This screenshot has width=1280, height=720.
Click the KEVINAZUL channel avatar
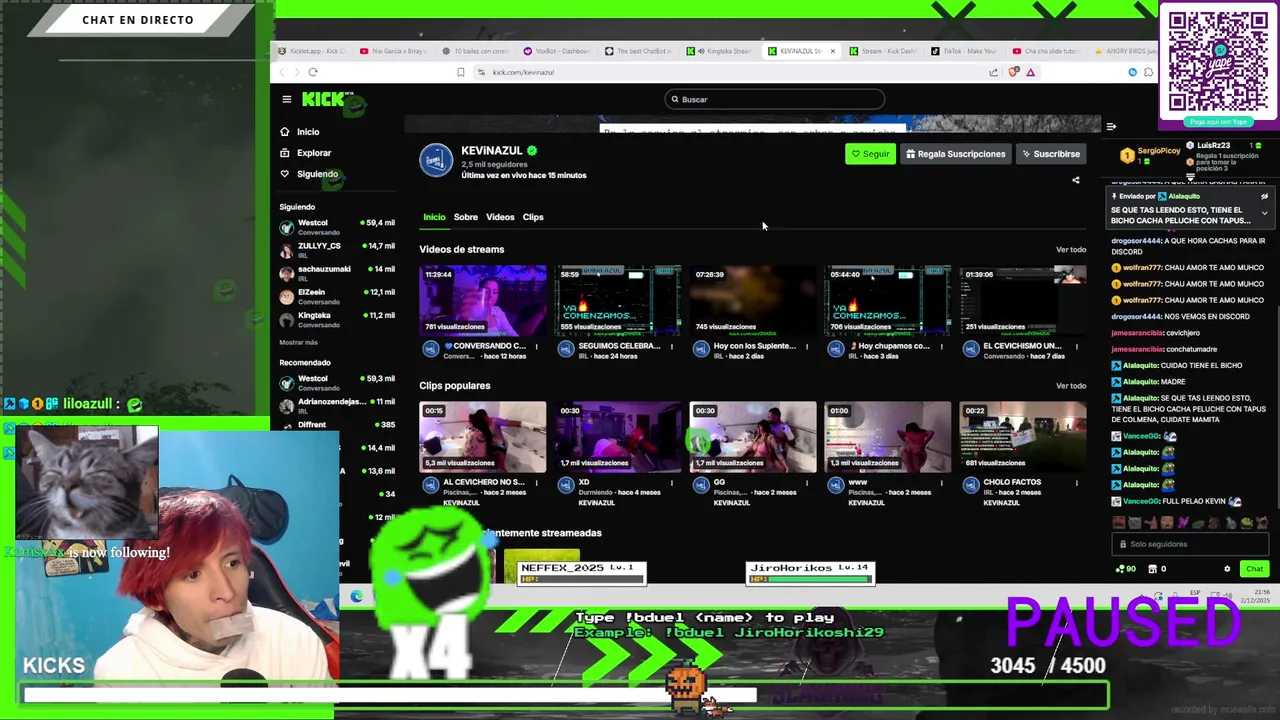click(x=436, y=160)
